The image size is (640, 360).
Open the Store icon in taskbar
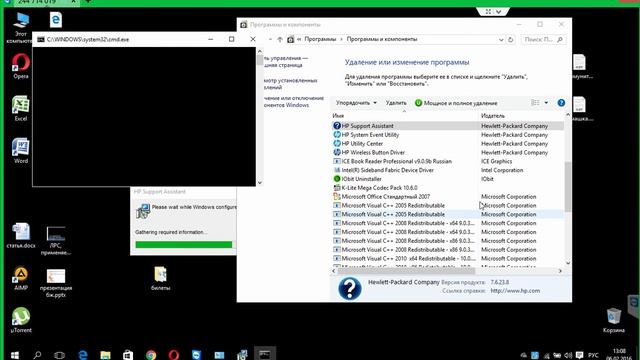click(128, 355)
